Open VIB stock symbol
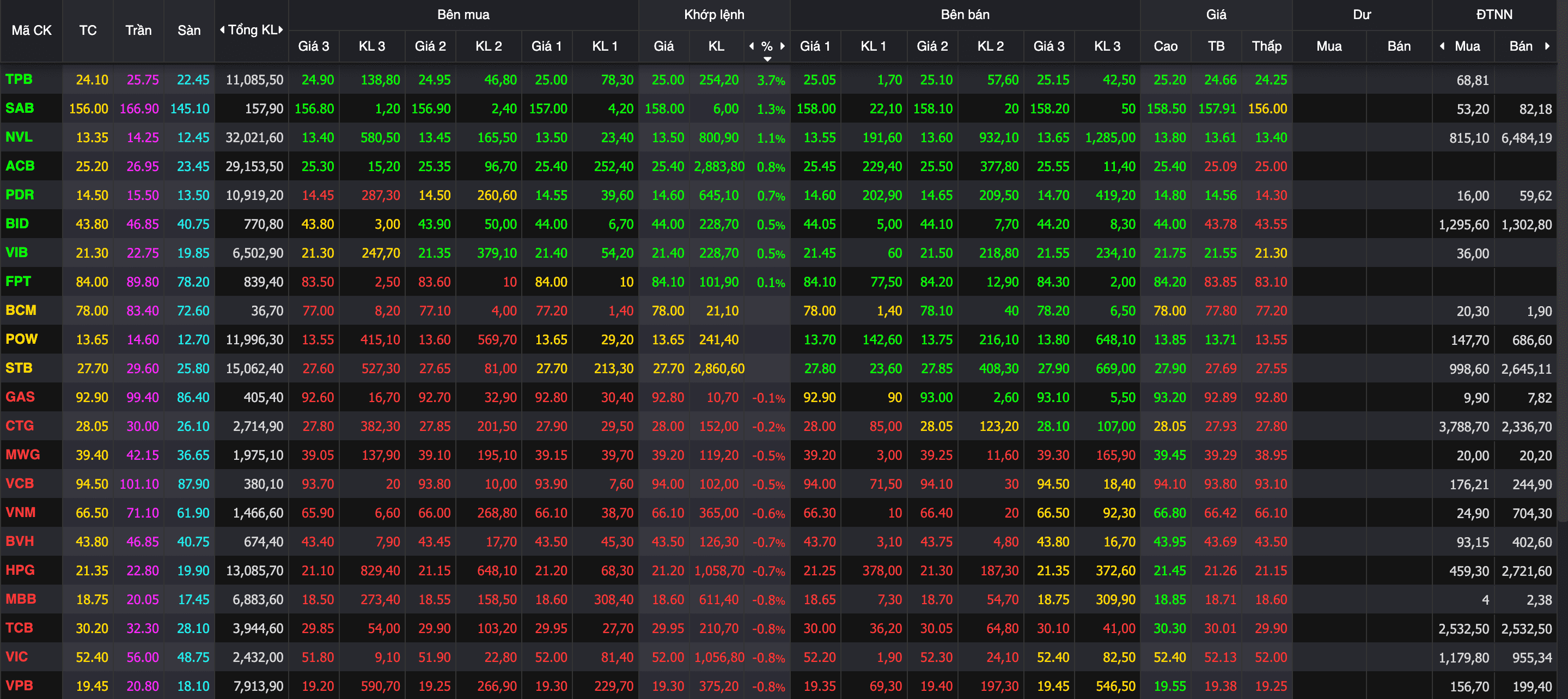 click(16, 253)
